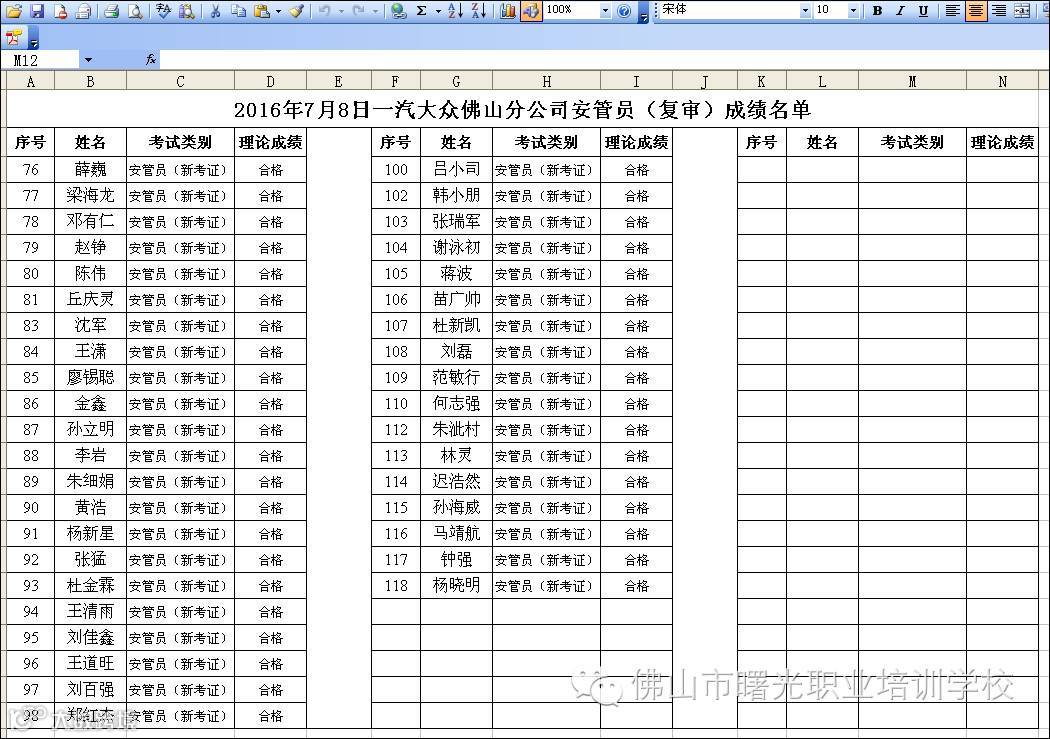Expand the Paste options arrow
1050x739 pixels.
pyautogui.click(x=278, y=11)
